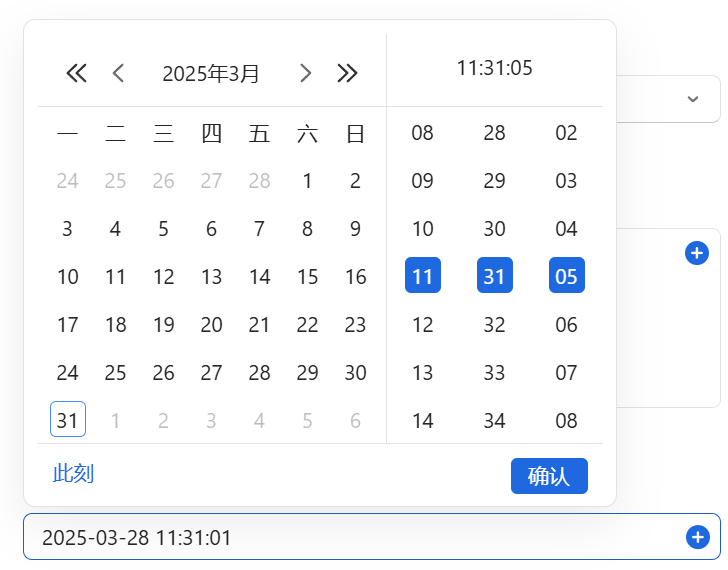
Task: Expand the dropdown chevron at top right
Action: pyautogui.click(x=692, y=98)
